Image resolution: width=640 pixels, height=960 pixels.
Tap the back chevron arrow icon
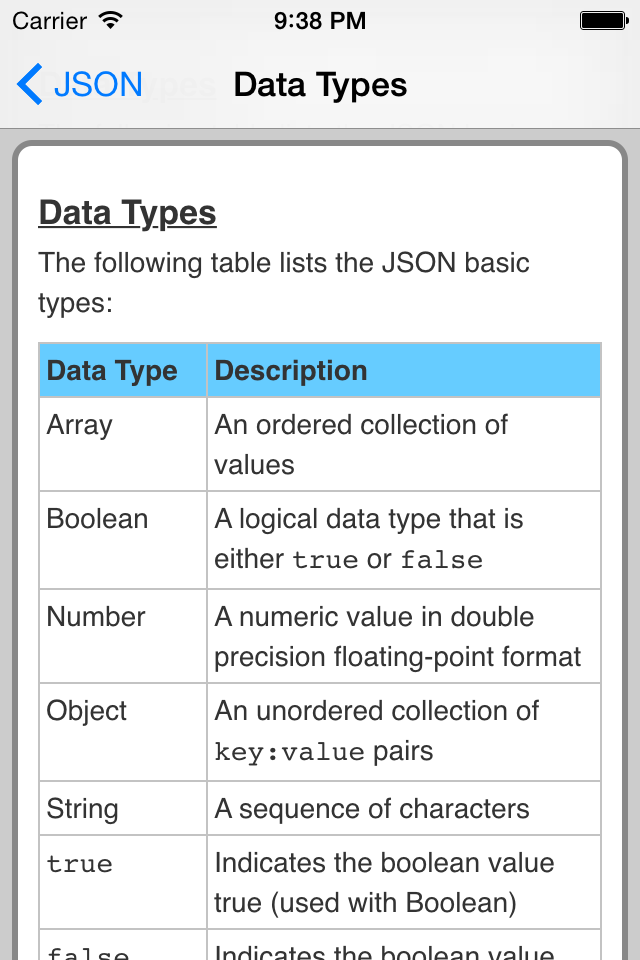point(30,85)
